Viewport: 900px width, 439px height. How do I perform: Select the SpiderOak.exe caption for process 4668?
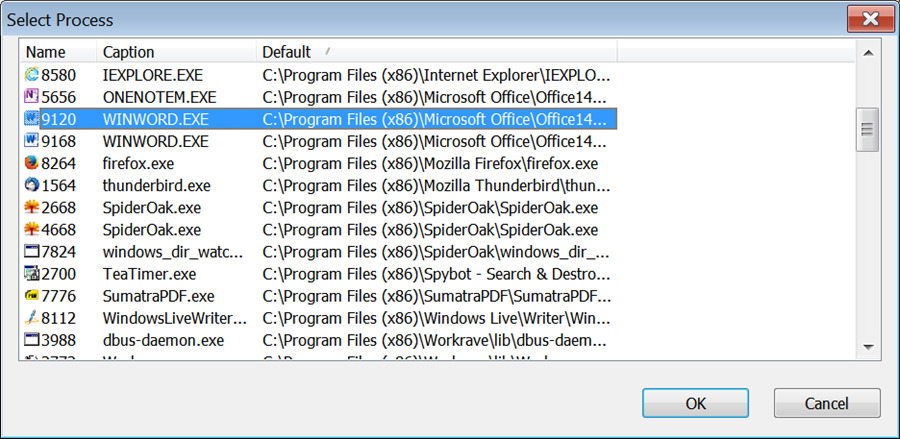152,230
